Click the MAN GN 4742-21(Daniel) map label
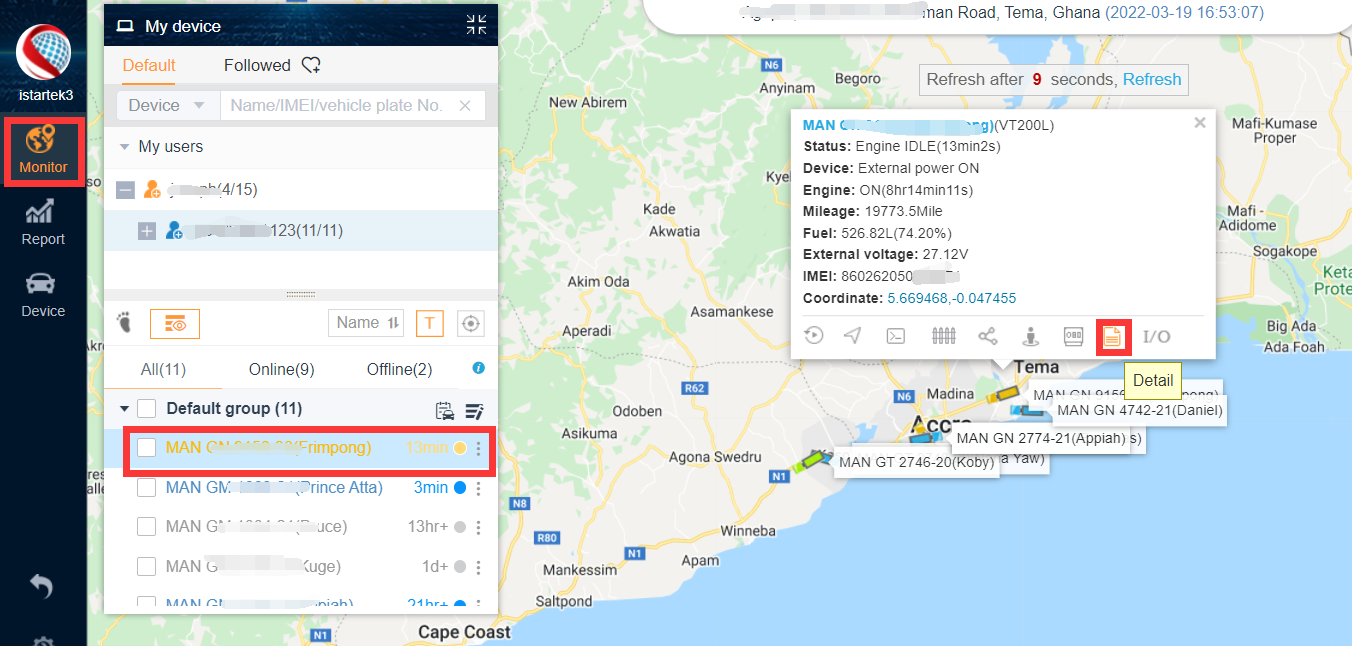Screen dimensions: 1352x646 [1140, 410]
